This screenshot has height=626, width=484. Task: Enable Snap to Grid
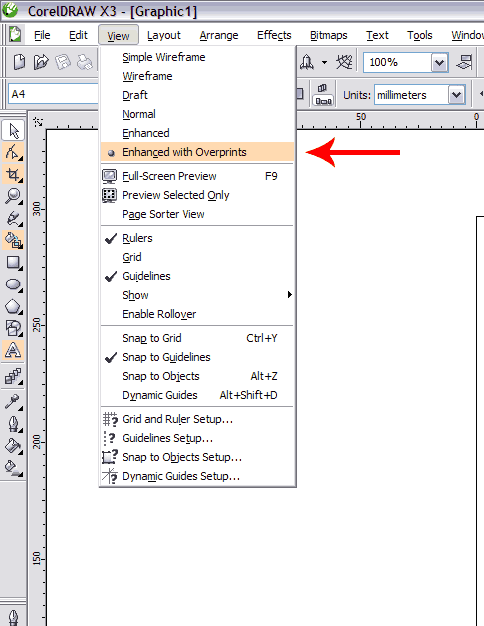pos(197,338)
